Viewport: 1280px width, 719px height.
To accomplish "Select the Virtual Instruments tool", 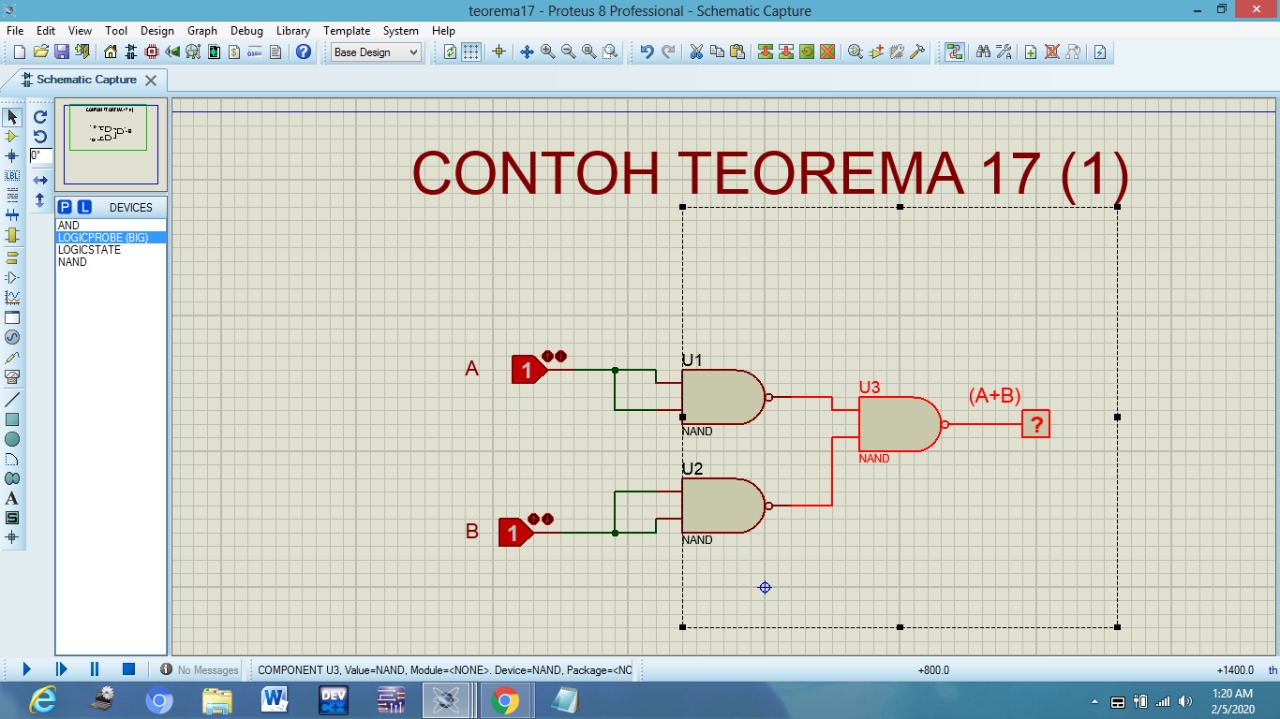I will pos(12,377).
